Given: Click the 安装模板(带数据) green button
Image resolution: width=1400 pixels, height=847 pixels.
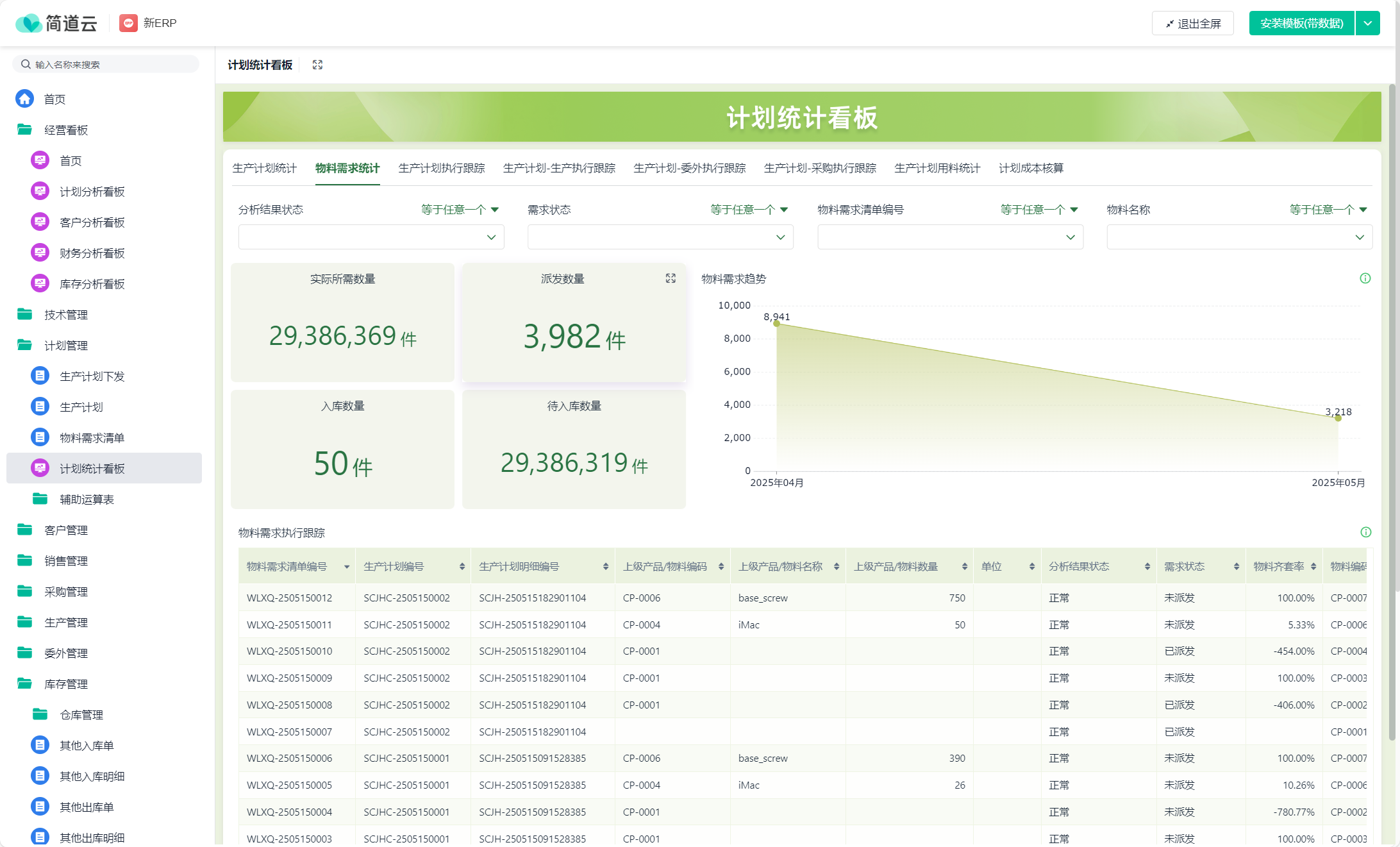Looking at the screenshot, I should click(1301, 22).
